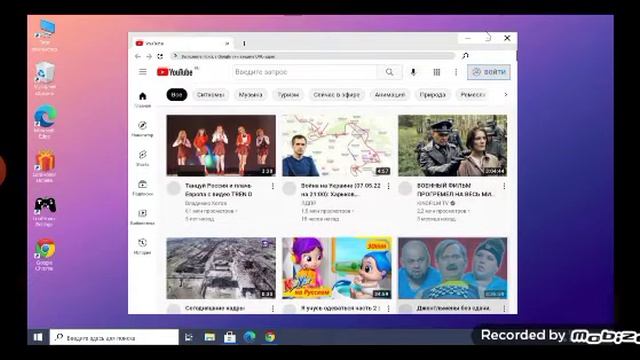This screenshot has height=360, width=640.
Task: Select the Сейчас в эфире filter chip
Action: pos(336,95)
